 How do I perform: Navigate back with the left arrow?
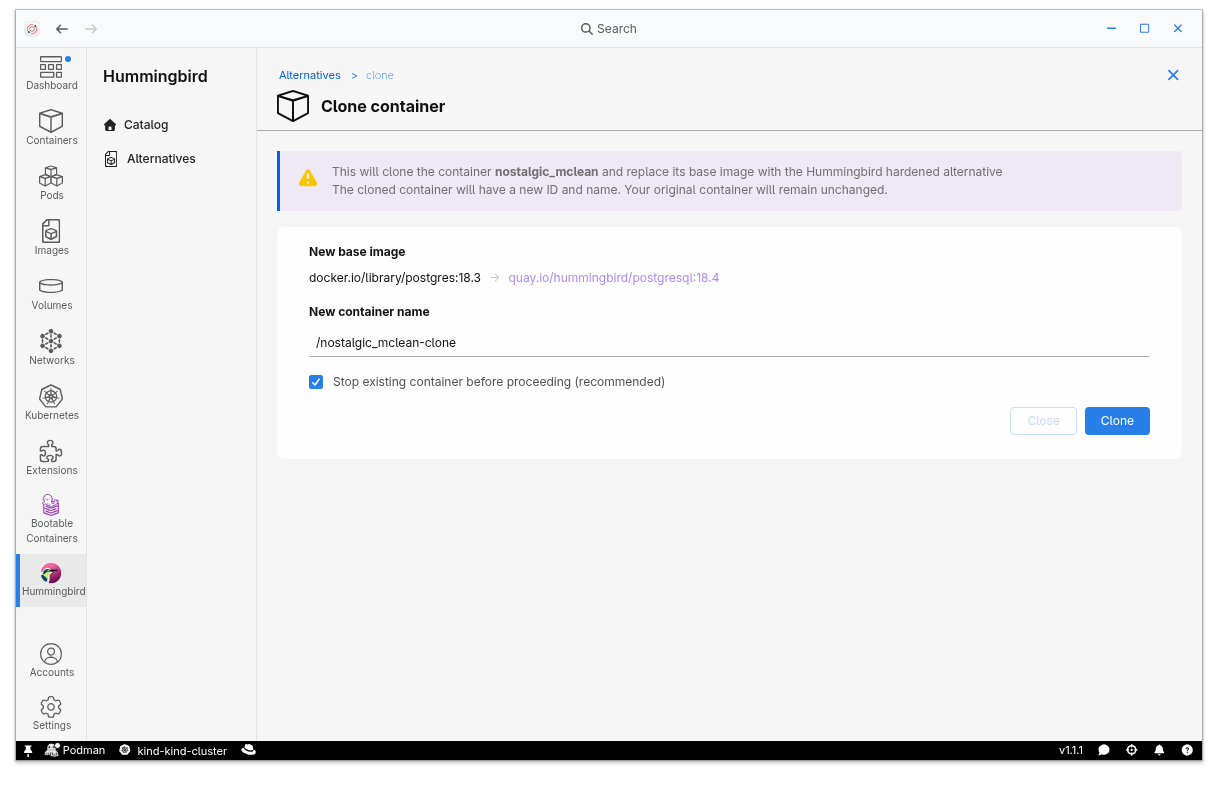[62, 29]
